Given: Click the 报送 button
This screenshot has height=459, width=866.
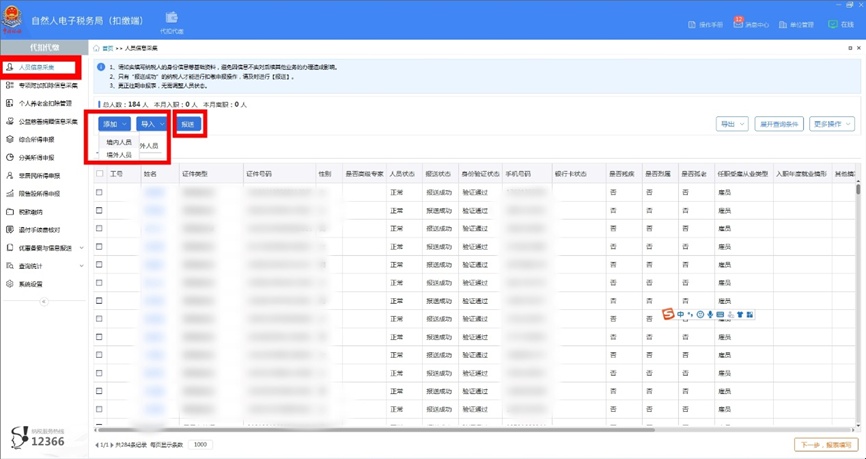Looking at the screenshot, I should click(189, 124).
